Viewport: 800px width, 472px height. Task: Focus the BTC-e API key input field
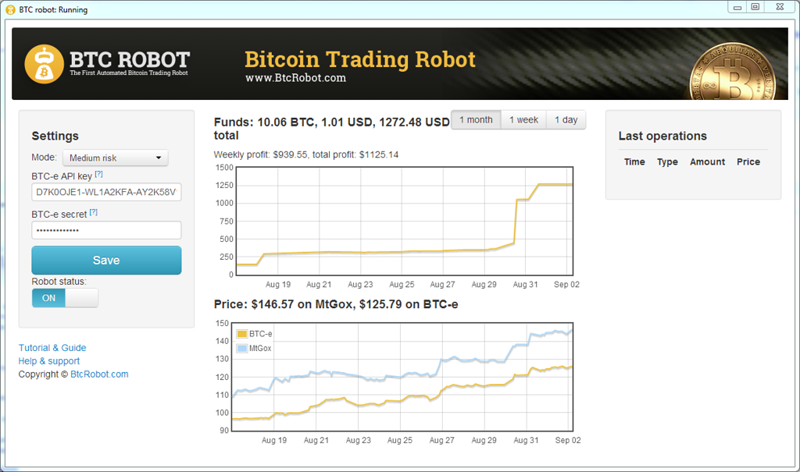click(x=106, y=192)
